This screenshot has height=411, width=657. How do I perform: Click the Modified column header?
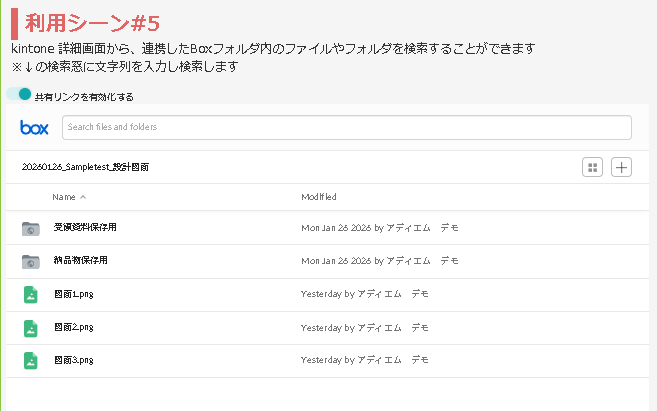(319, 197)
